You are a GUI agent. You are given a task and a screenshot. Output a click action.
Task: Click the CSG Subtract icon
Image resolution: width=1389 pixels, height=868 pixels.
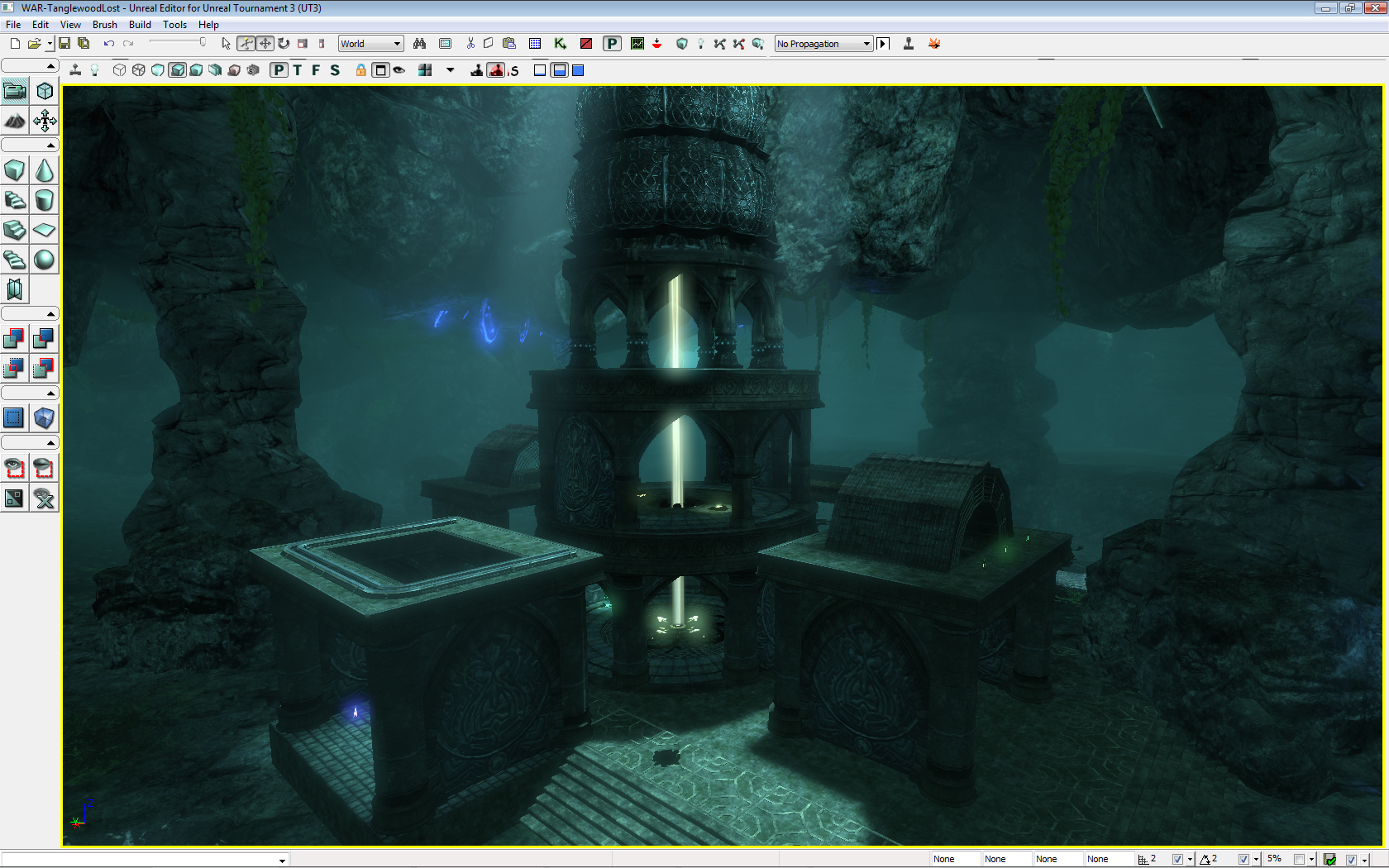[45, 338]
